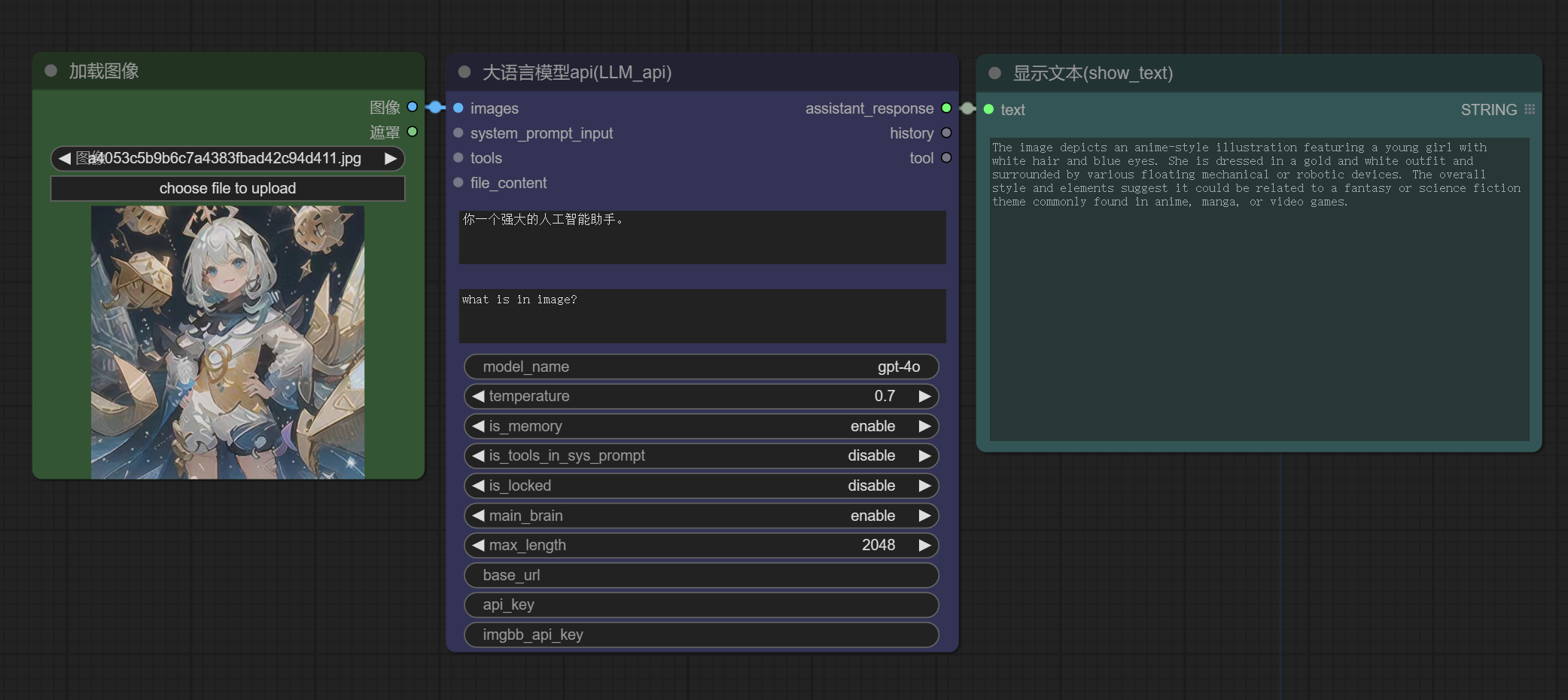Click the history output connector dot
The image size is (1568, 700).
(946, 133)
